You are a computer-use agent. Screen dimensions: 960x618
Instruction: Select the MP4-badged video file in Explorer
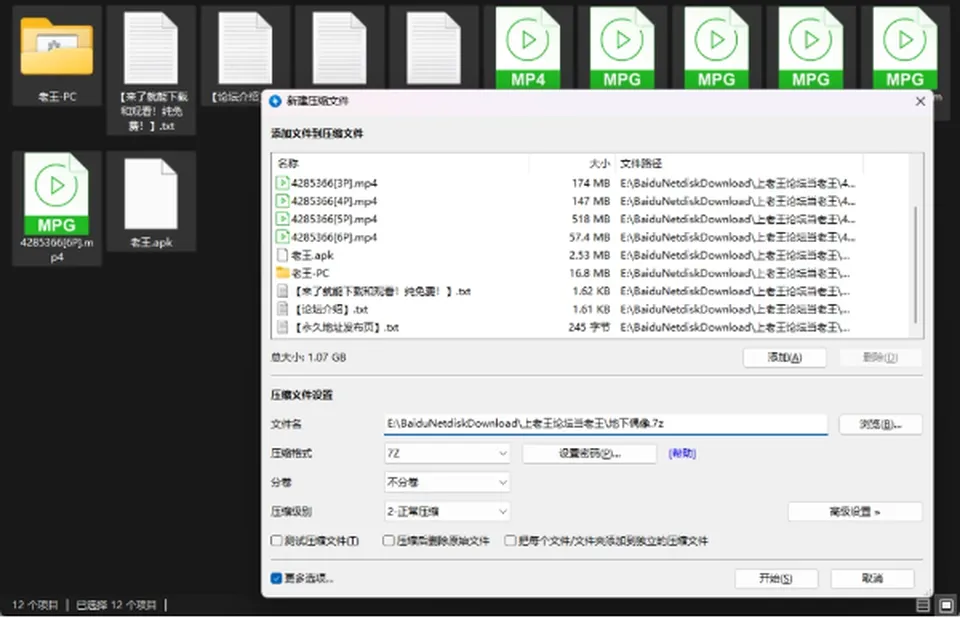point(528,48)
